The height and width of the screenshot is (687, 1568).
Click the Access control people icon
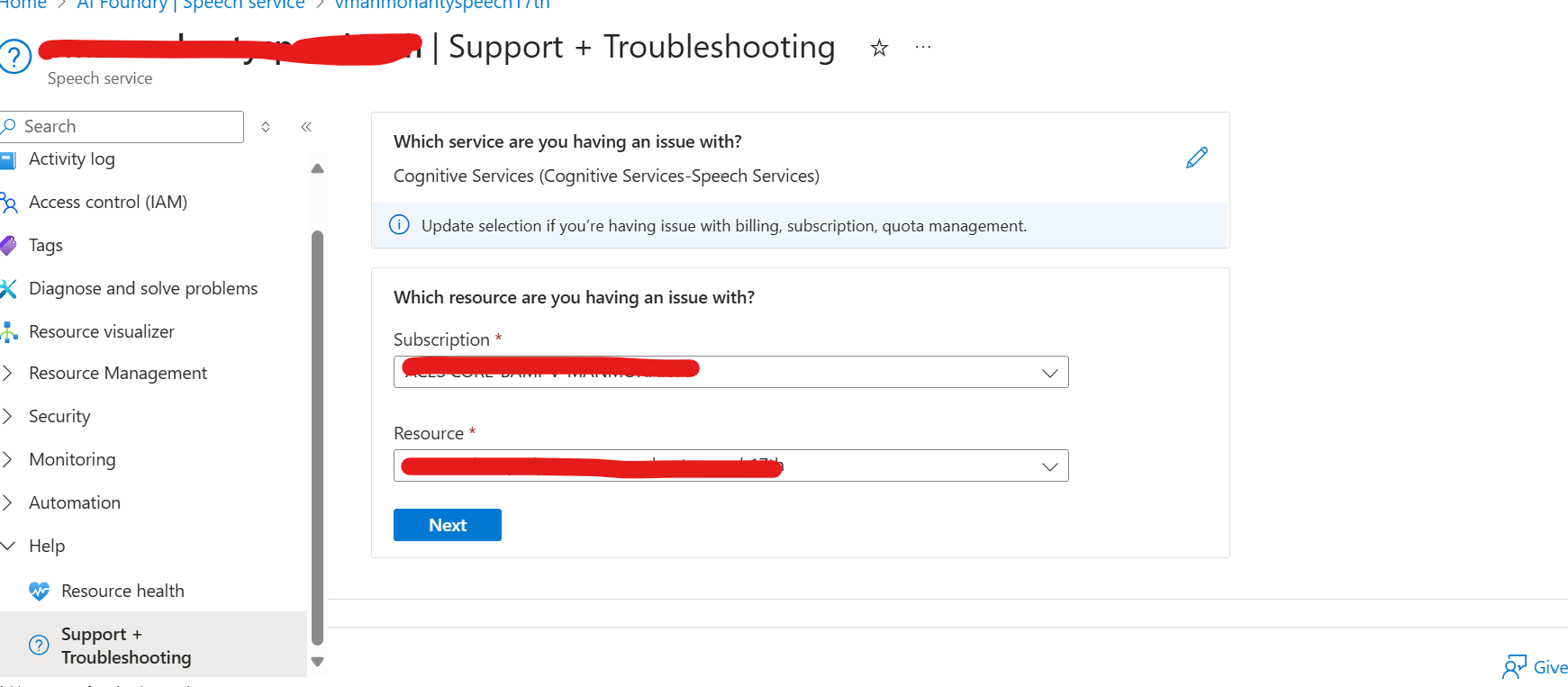[9, 203]
